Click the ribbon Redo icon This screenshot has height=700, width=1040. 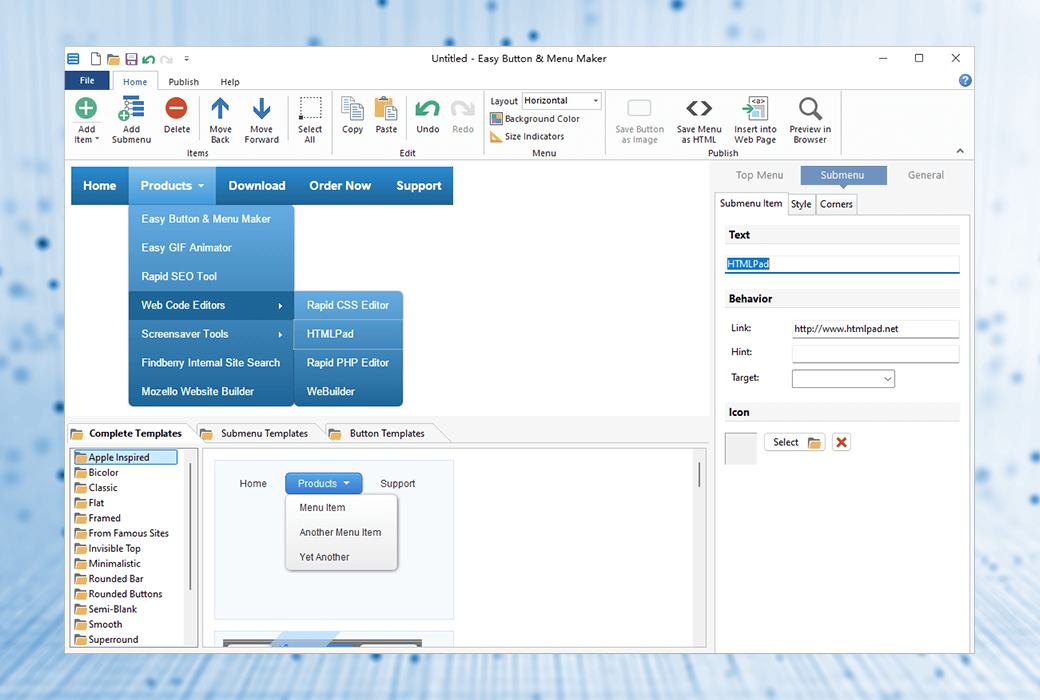pyautogui.click(x=463, y=108)
